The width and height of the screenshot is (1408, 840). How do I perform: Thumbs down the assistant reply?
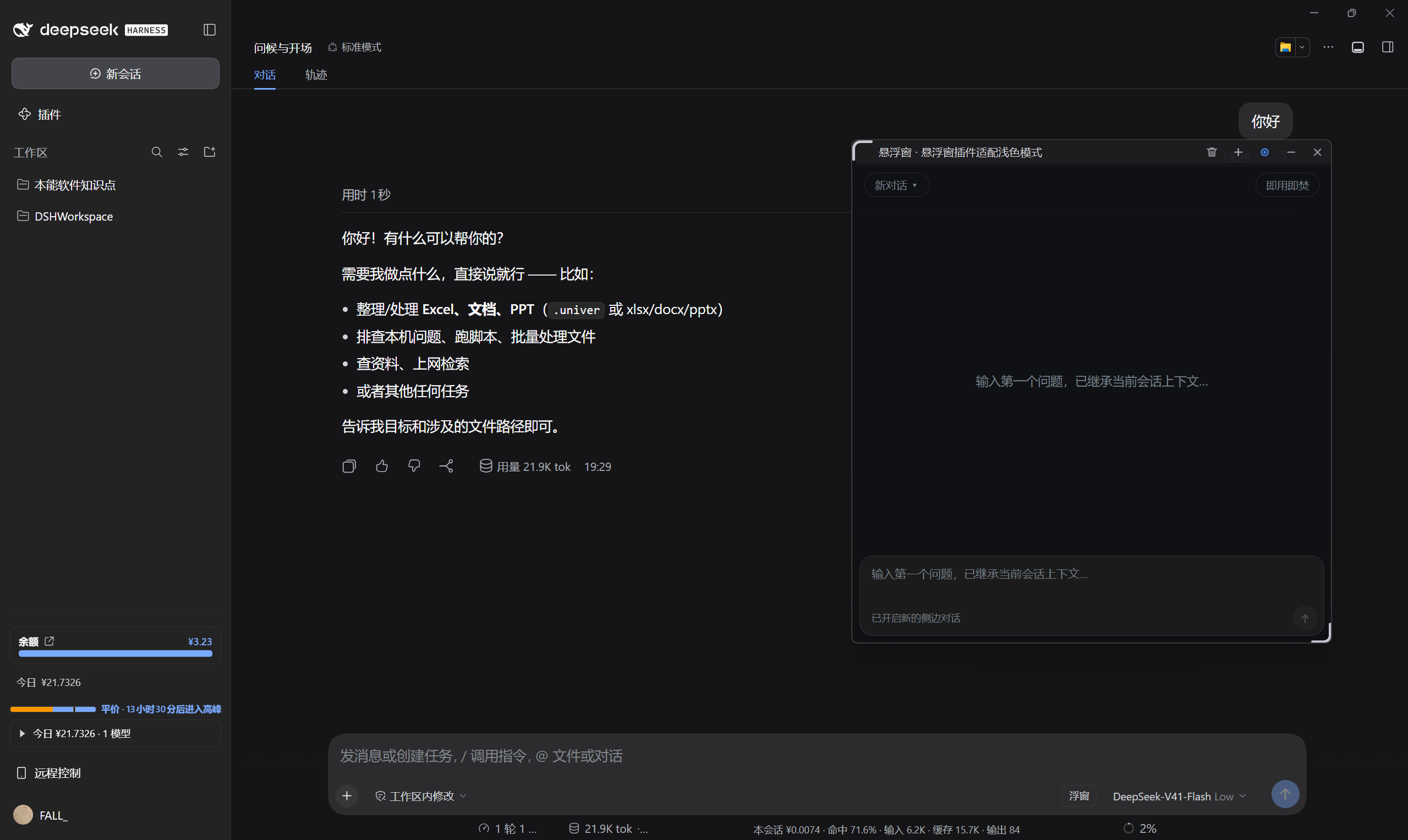pyautogui.click(x=414, y=466)
